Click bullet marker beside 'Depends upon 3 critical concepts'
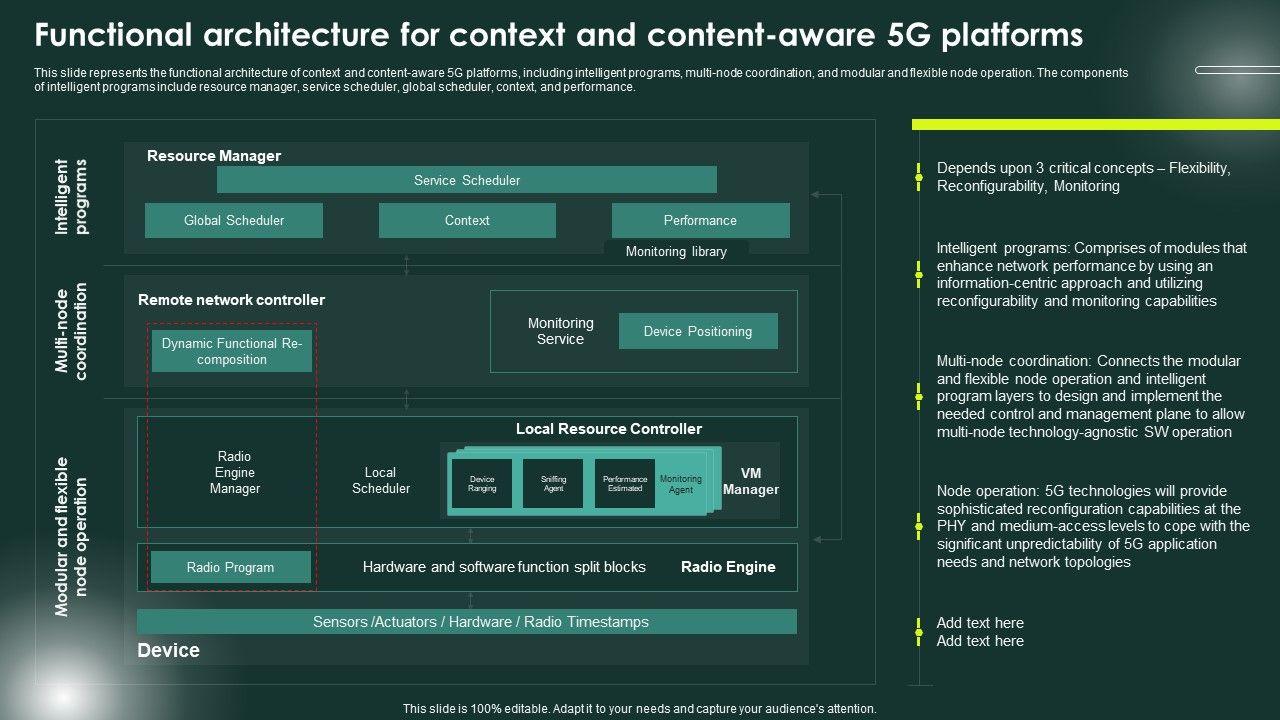 [x=919, y=178]
